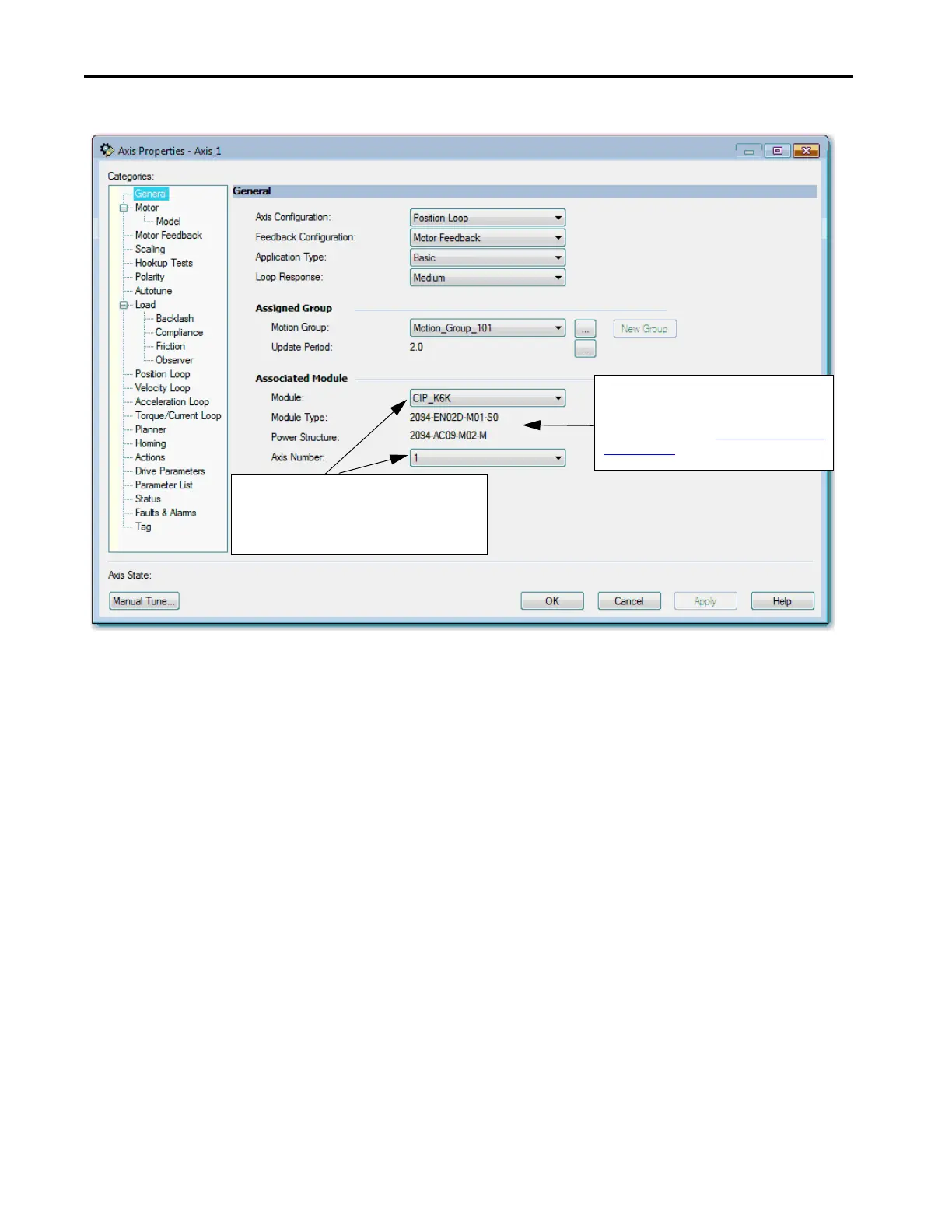Select General category in tree
Screen dimensions: 952x1232
(x=151, y=194)
